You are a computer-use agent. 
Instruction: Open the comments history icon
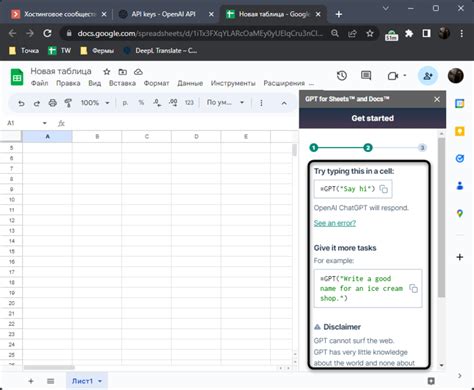[366, 76]
